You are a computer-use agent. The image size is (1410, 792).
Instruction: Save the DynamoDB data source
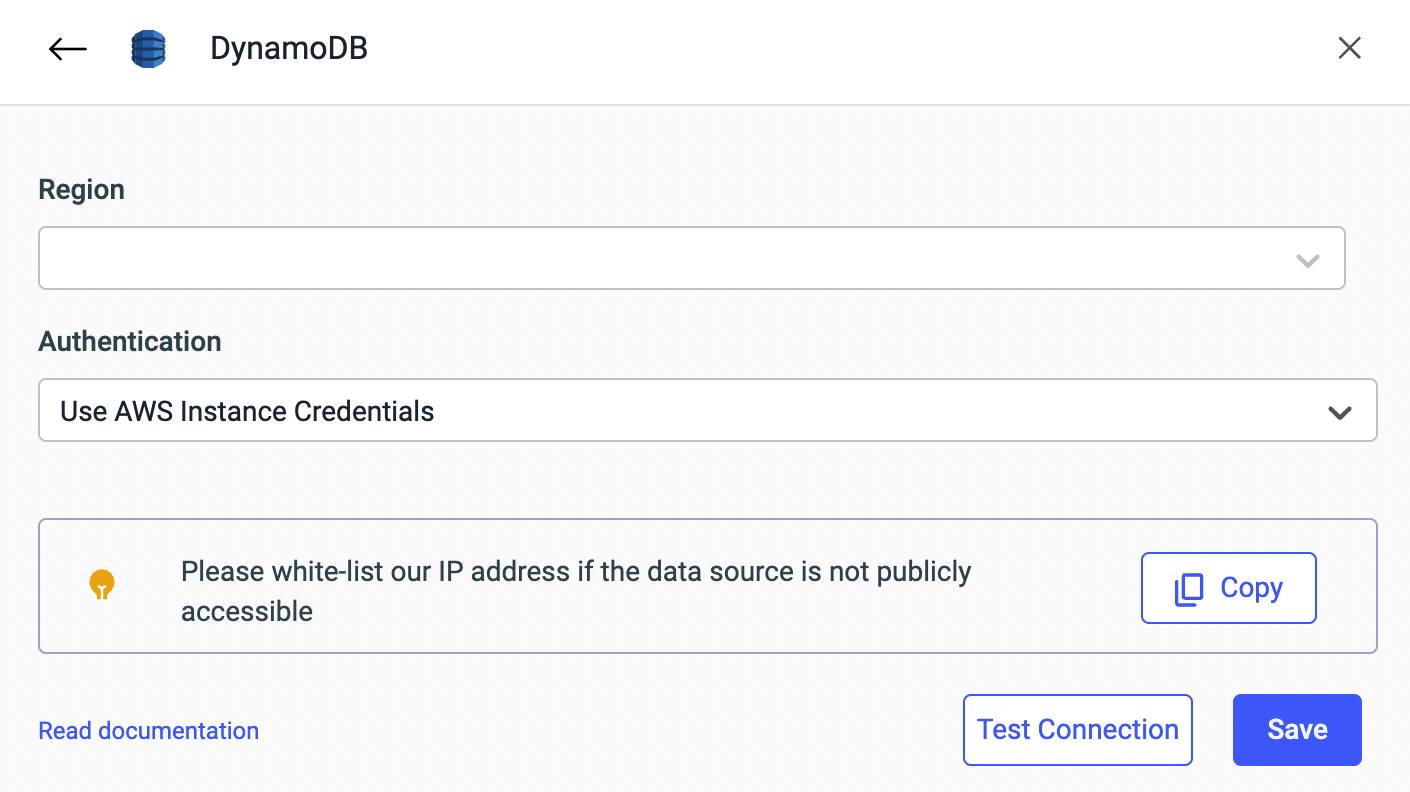1296,730
